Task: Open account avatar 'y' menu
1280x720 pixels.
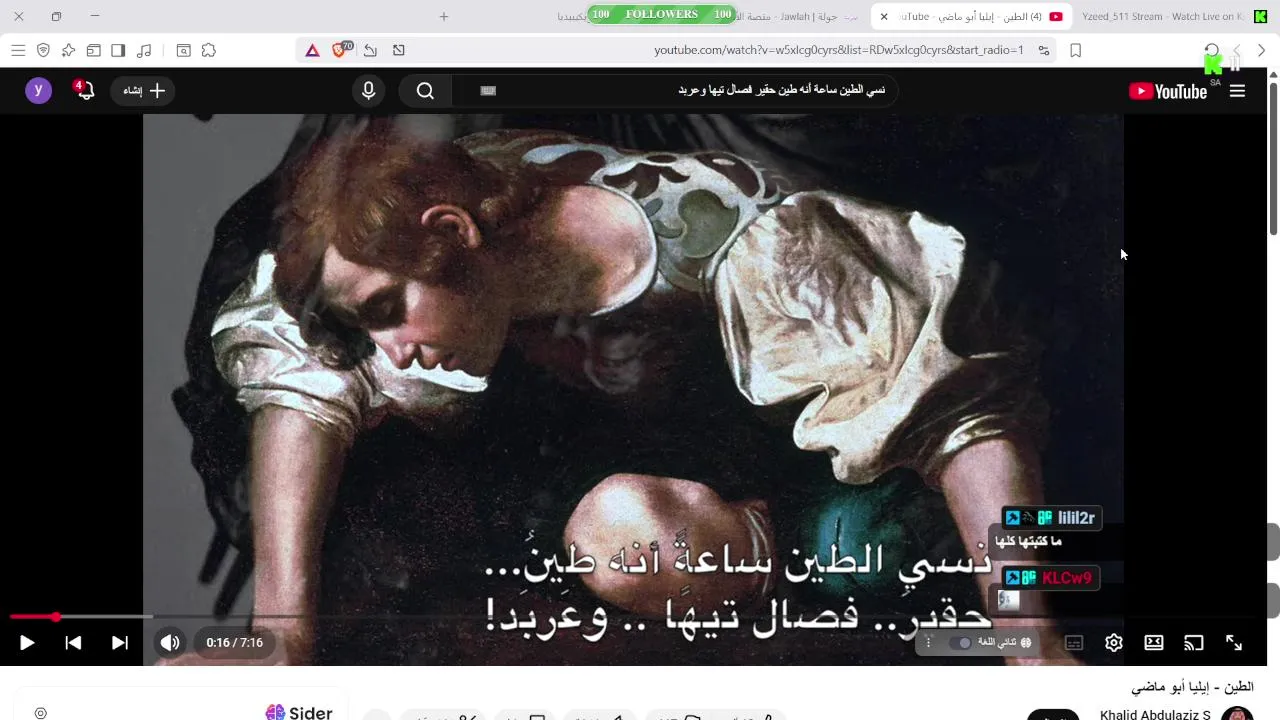Action: pos(38,91)
